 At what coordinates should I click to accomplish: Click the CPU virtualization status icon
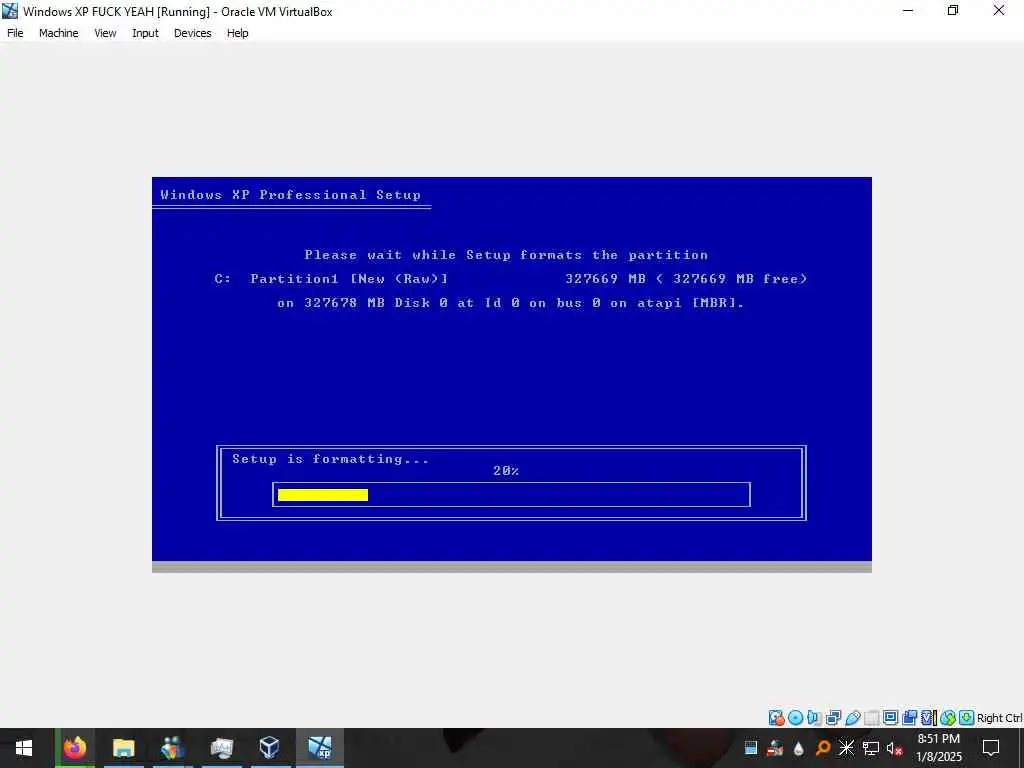coord(928,718)
